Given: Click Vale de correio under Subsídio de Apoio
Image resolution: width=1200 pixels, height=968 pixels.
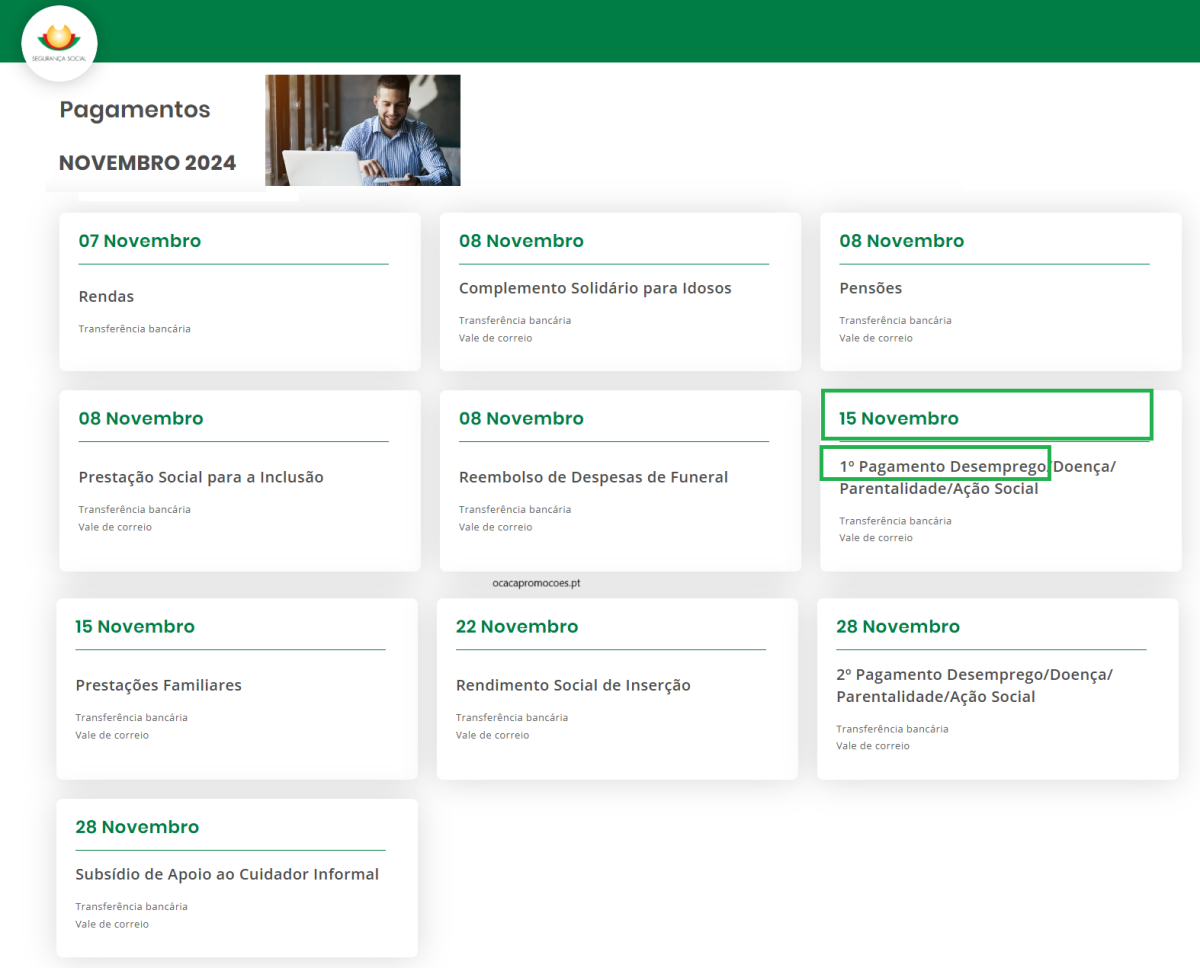Looking at the screenshot, I should click(112, 924).
